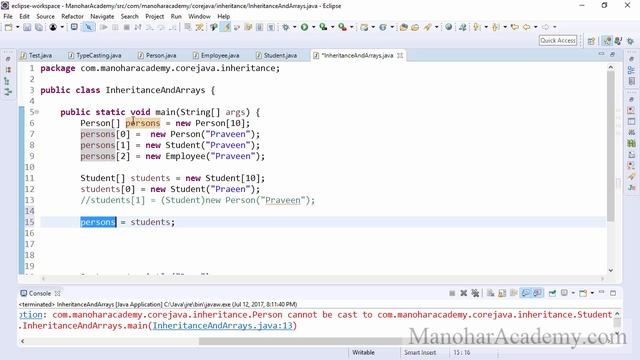Switch to the Test.java editor tab
Screen dimensions: 640x360
36,56
